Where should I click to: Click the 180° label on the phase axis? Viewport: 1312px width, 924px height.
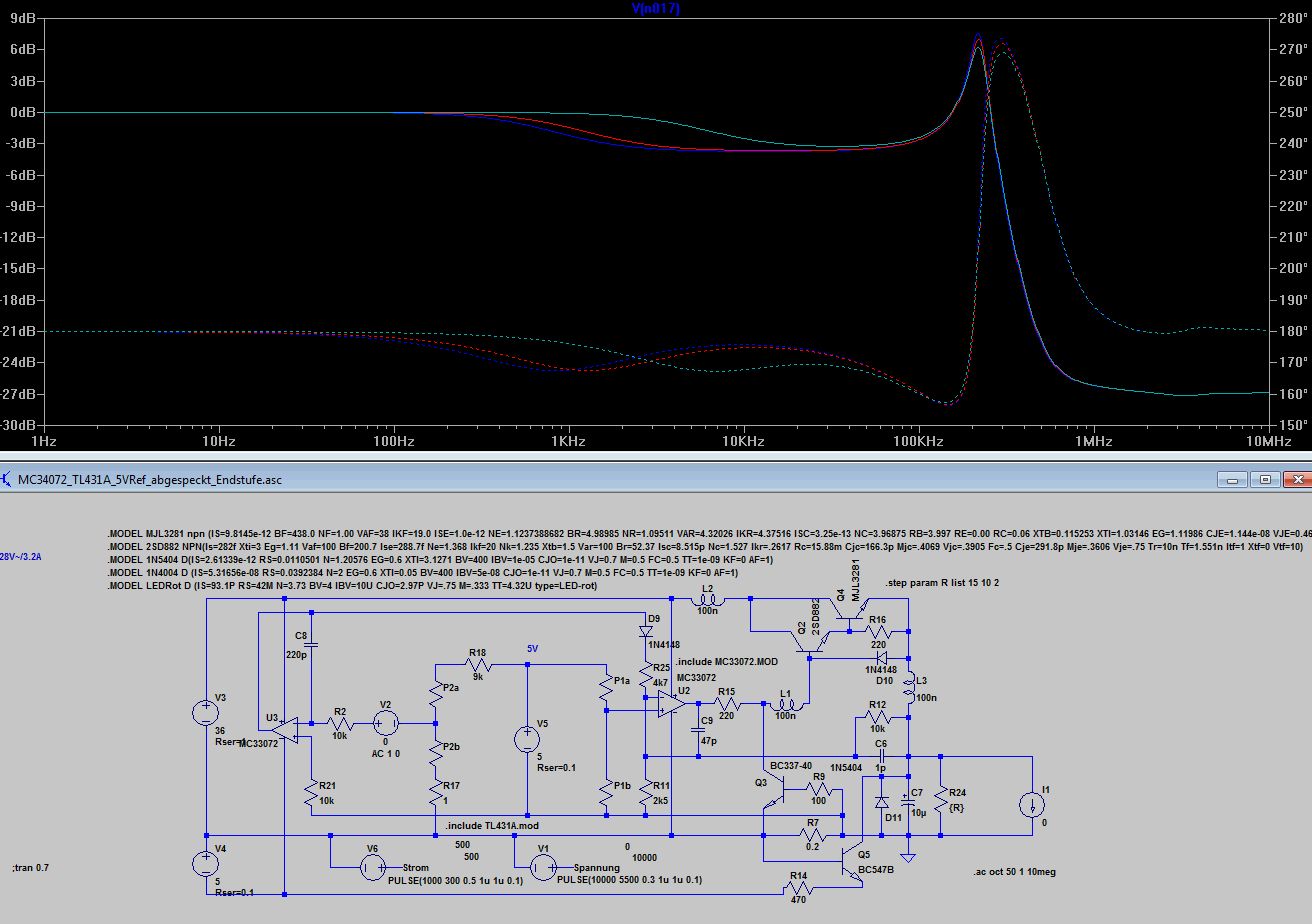tap(1291, 331)
